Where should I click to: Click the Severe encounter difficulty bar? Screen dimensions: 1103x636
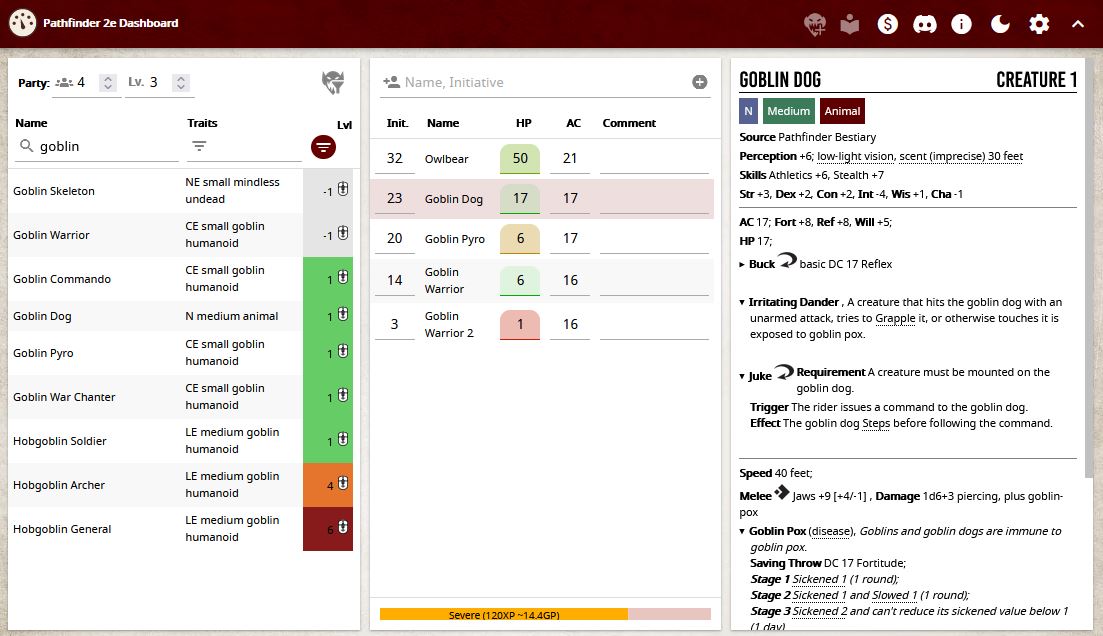[504, 614]
